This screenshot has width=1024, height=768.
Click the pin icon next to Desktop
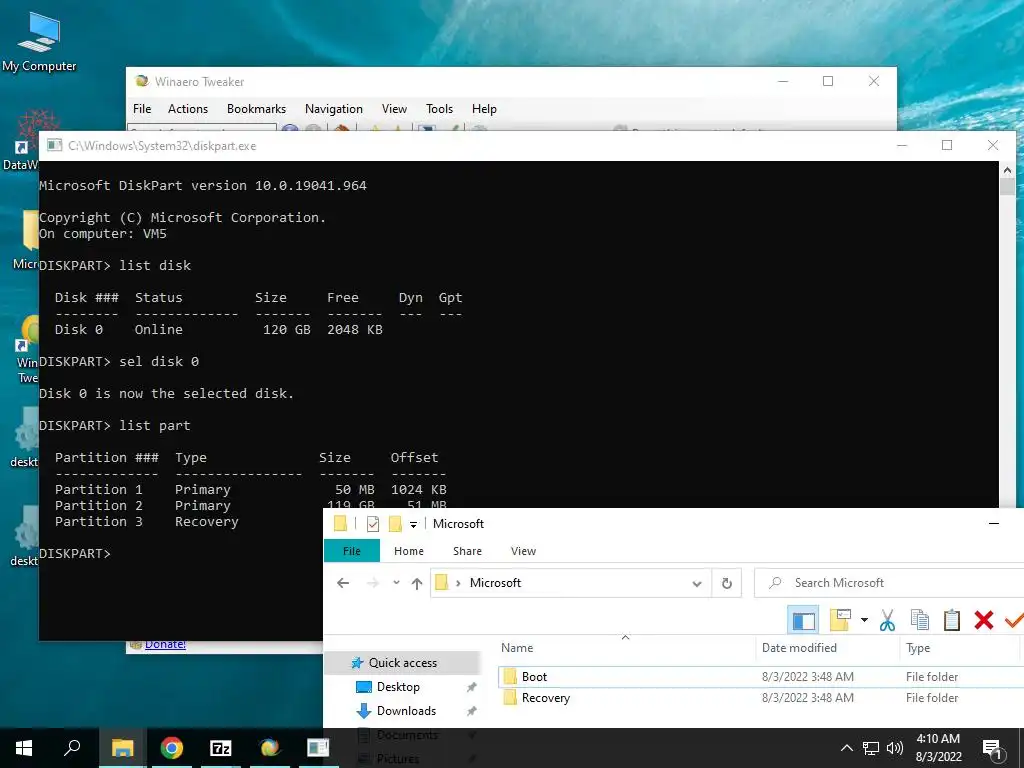tap(471, 687)
